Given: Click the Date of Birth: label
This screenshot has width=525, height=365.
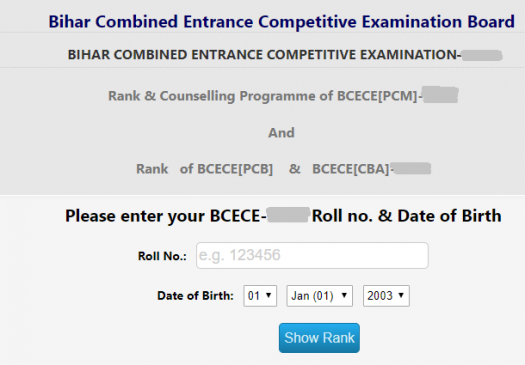Looking at the screenshot, I should coord(195,296).
